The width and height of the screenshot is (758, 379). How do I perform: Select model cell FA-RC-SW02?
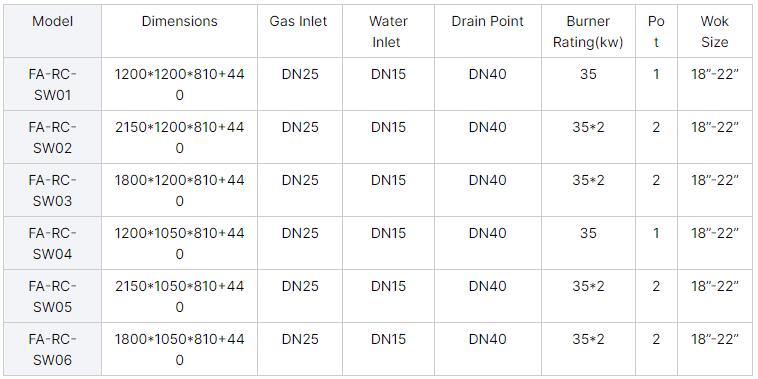click(53, 137)
